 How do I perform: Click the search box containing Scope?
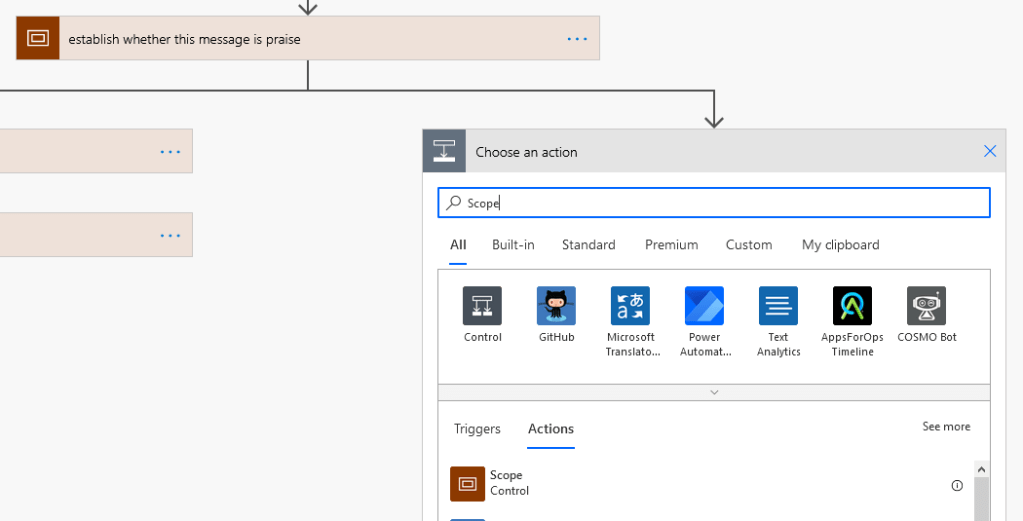click(714, 203)
